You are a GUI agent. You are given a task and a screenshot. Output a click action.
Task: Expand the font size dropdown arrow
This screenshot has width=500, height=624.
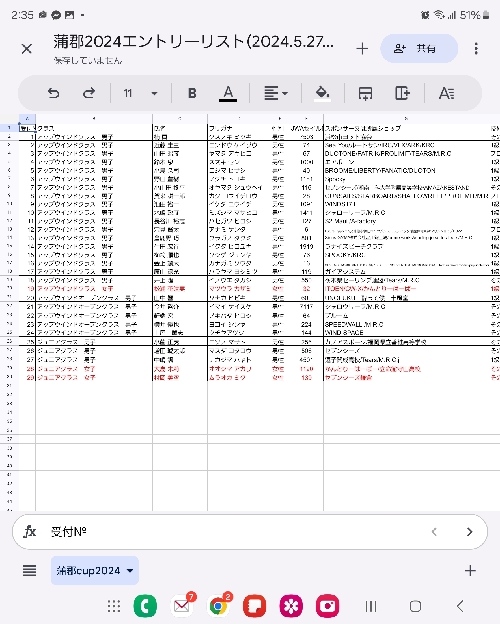[154, 94]
